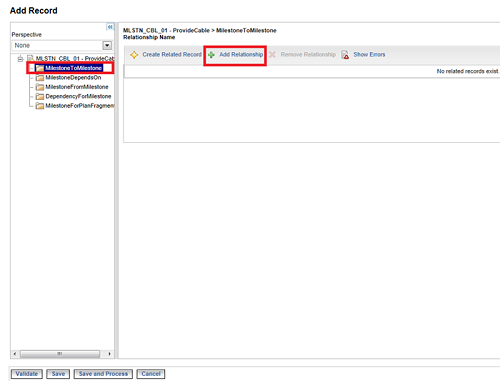
Task: Click the tree scrollbar left arrow
Action: (15, 354)
